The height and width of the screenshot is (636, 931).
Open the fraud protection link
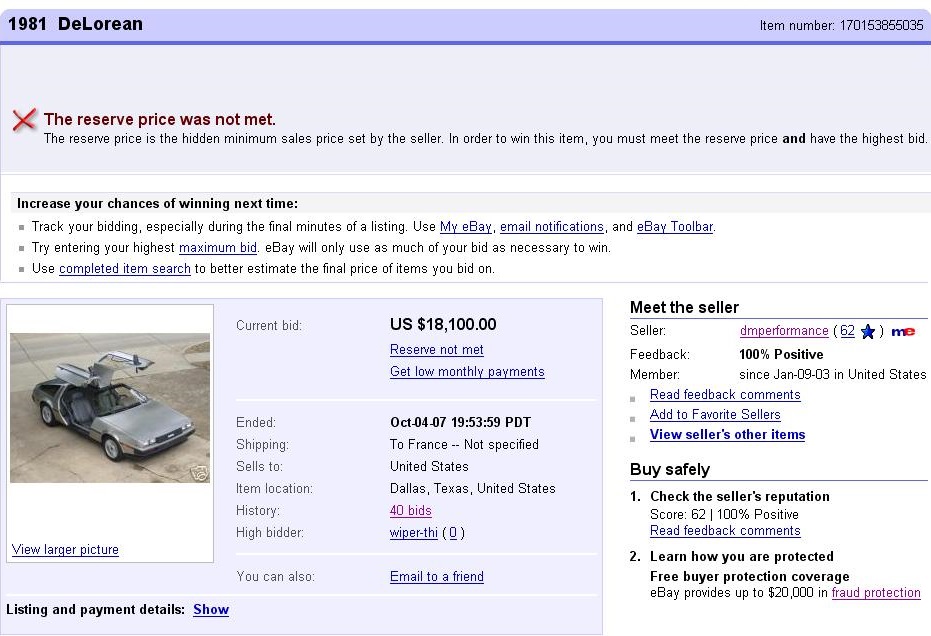coord(876,593)
